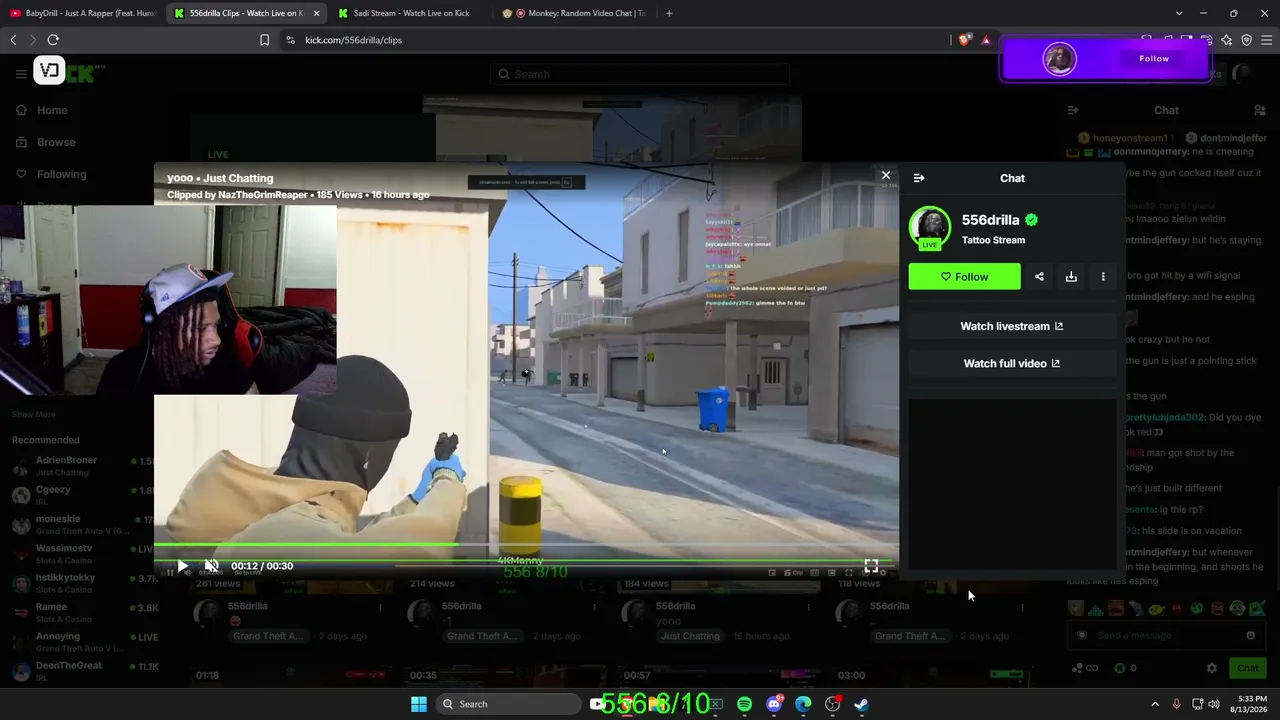The height and width of the screenshot is (720, 1280).
Task: Collapse the background page Chat panel
Action: (1073, 110)
